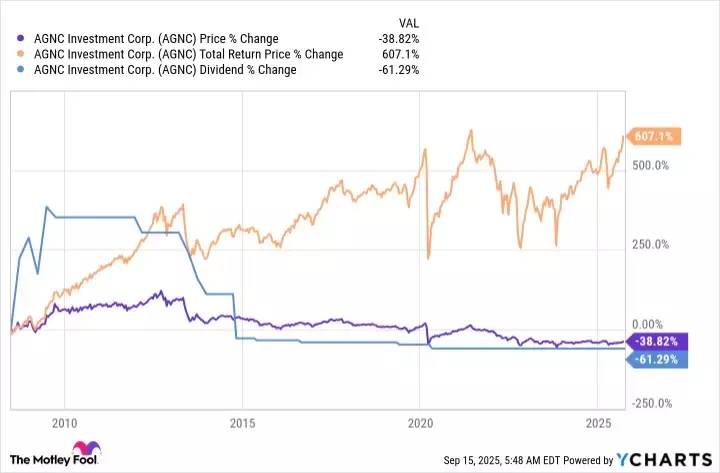The height and width of the screenshot is (473, 720).
Task: Click the 2015 x-axis year label
Action: pyautogui.click(x=241, y=423)
